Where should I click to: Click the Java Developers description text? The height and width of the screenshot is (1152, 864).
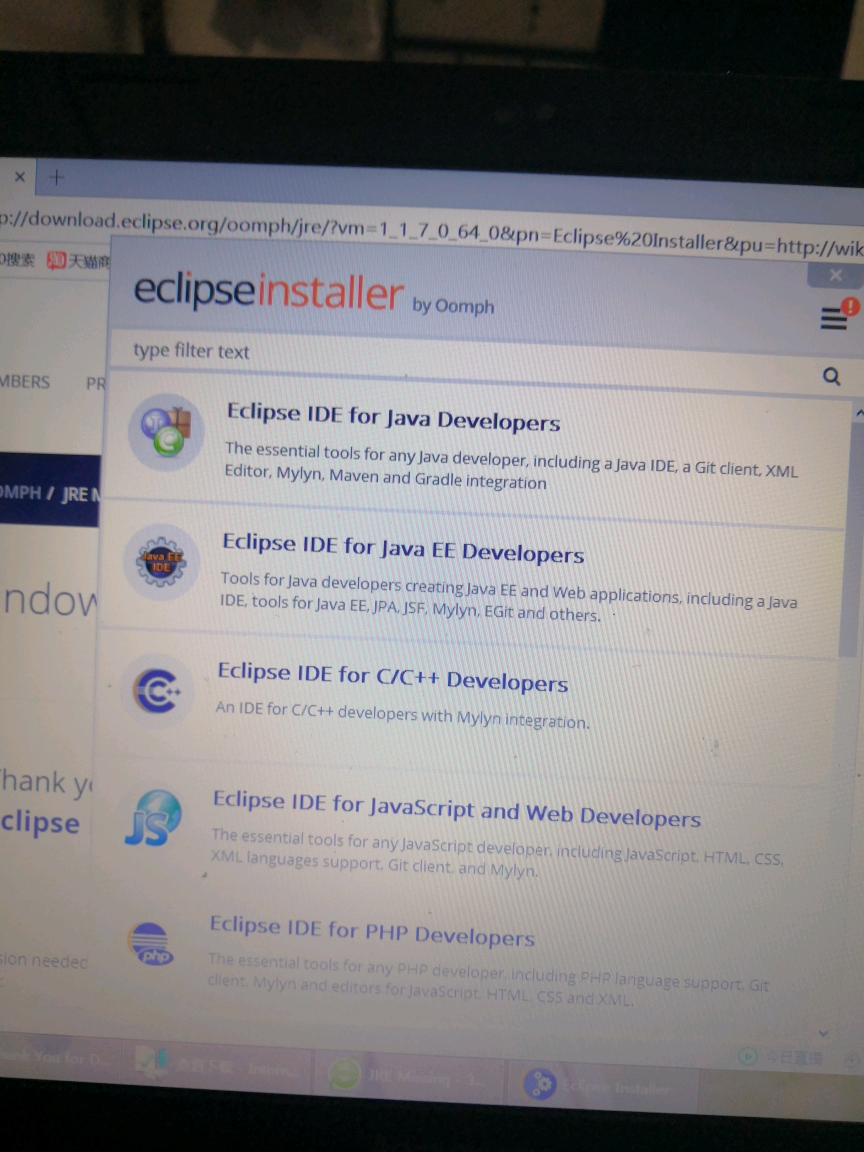pos(510,466)
